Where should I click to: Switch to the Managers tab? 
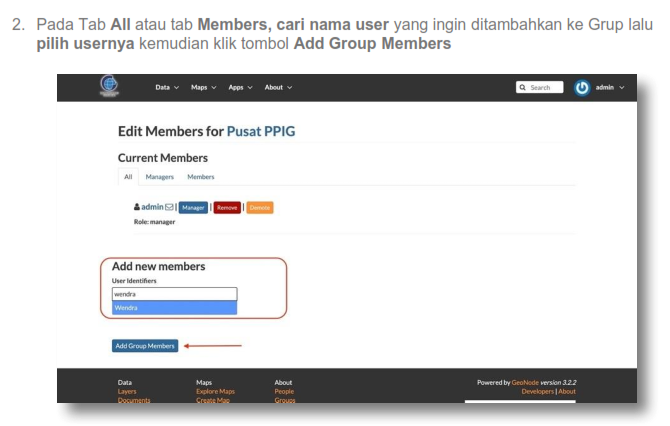pos(160,177)
